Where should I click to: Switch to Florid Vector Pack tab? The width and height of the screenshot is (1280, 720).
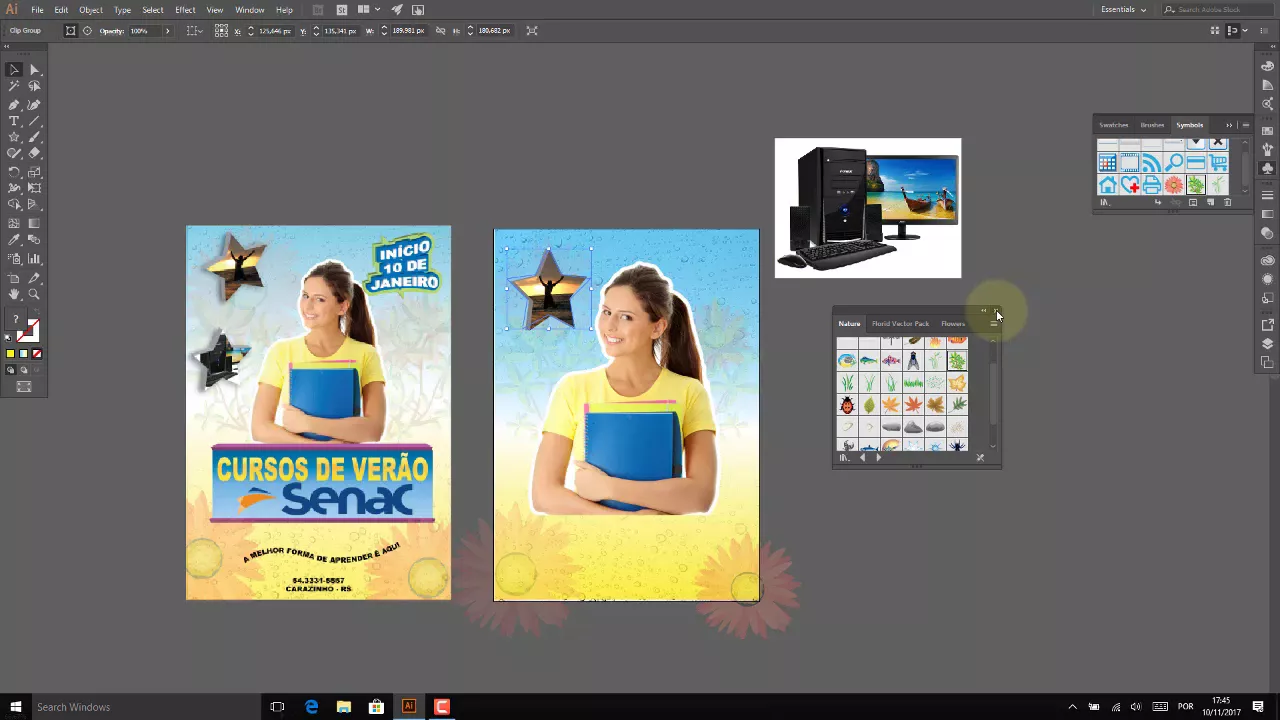tap(900, 324)
